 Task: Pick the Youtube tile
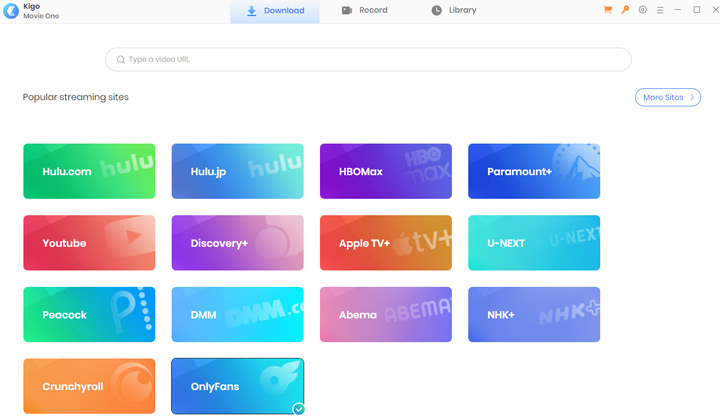click(89, 243)
